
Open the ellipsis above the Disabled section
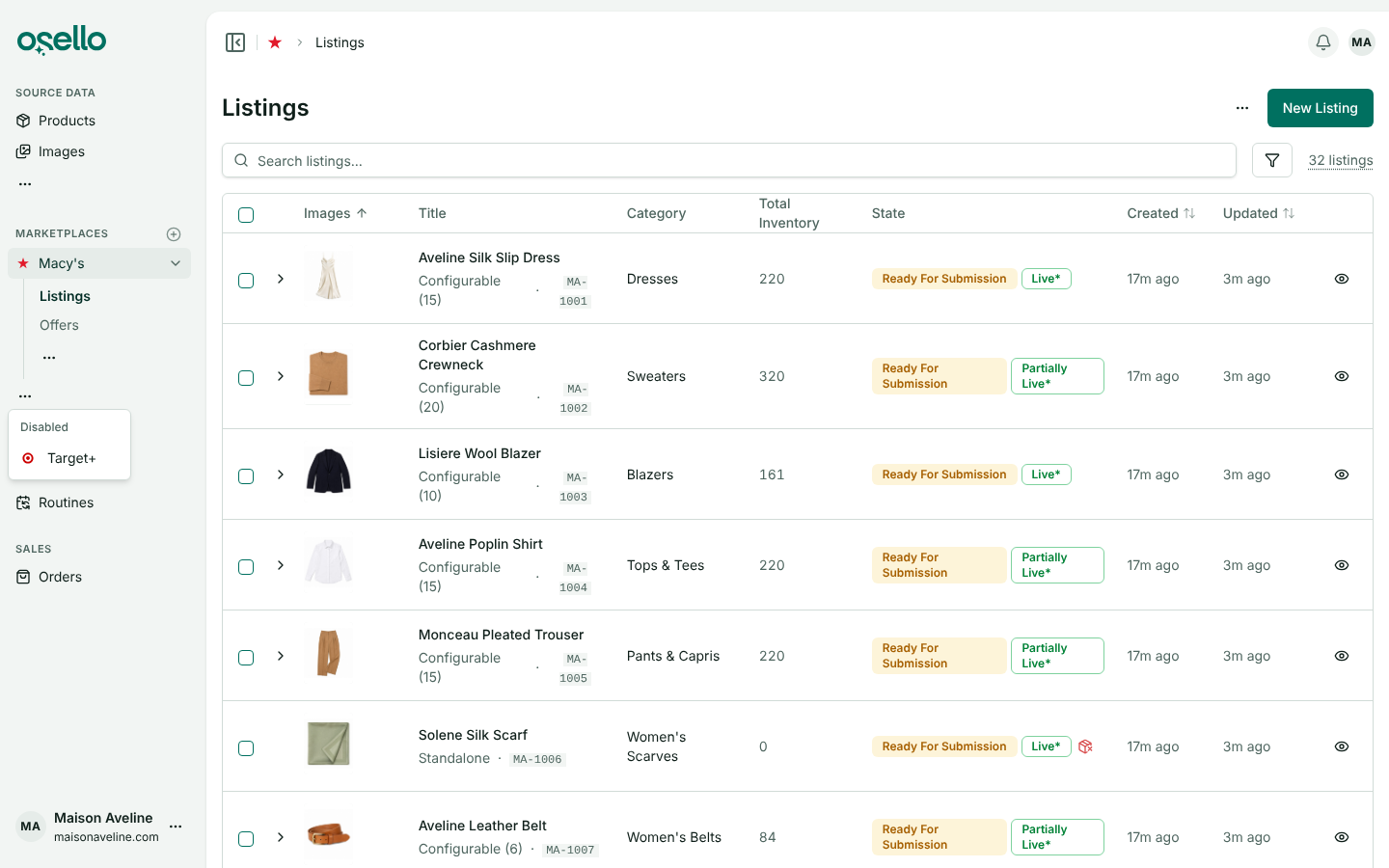point(25,395)
